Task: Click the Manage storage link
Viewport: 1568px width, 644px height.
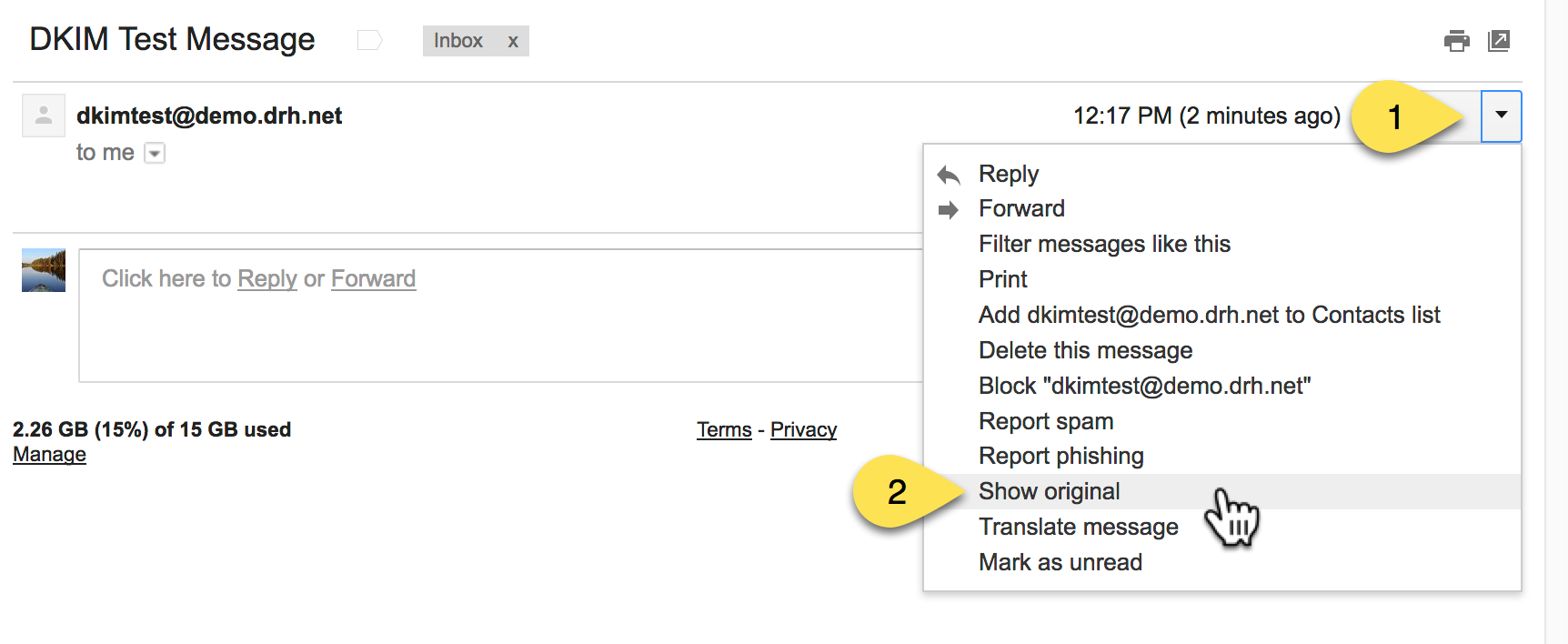Action: pyautogui.click(x=49, y=454)
